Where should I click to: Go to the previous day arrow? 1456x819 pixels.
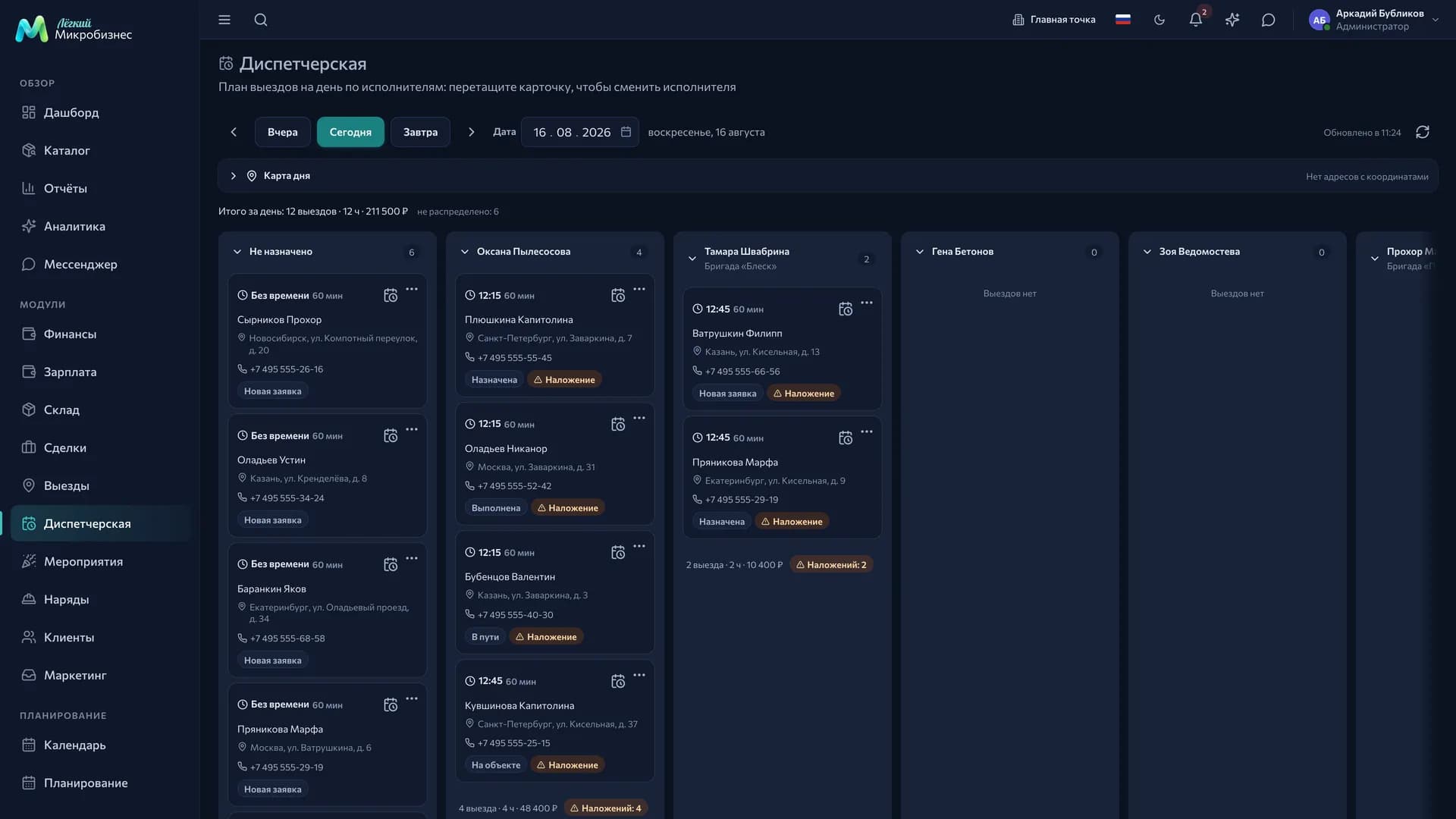pos(234,132)
